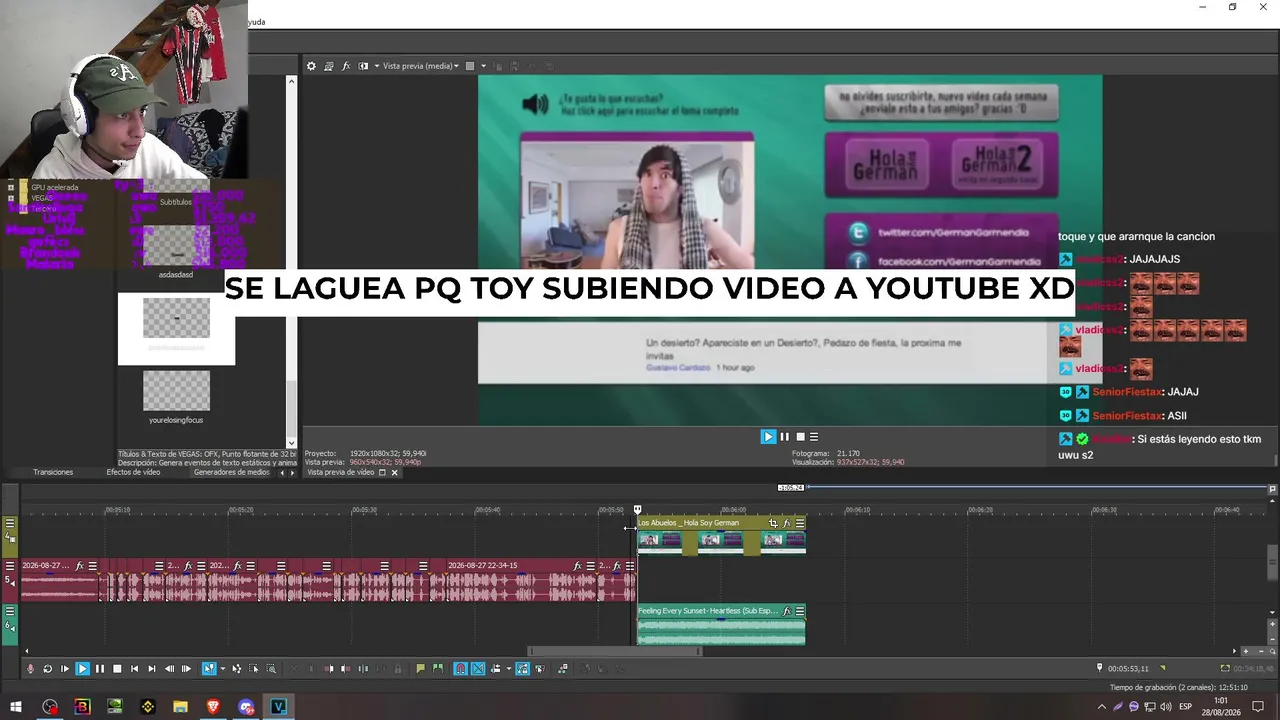Image resolution: width=1280 pixels, height=720 pixels.
Task: Step to the next frame
Action: 186,669
